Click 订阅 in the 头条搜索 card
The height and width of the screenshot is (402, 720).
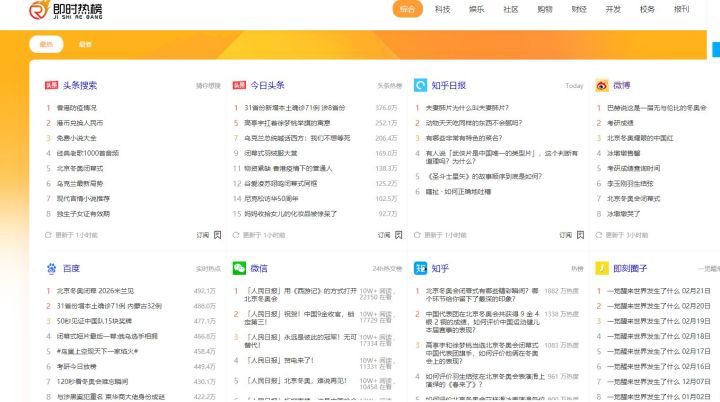click(202, 235)
